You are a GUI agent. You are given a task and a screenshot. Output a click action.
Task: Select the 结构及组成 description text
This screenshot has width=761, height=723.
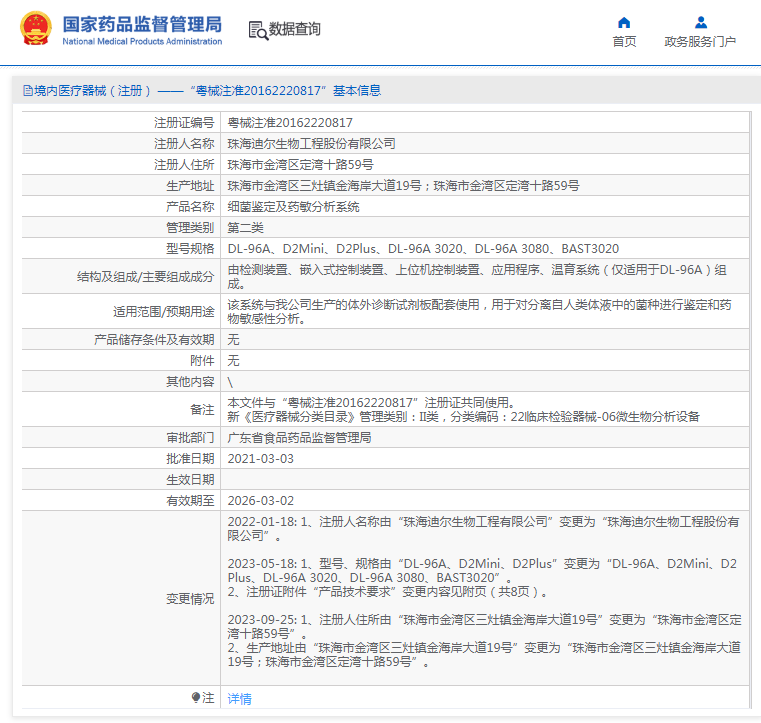[x=477, y=277]
